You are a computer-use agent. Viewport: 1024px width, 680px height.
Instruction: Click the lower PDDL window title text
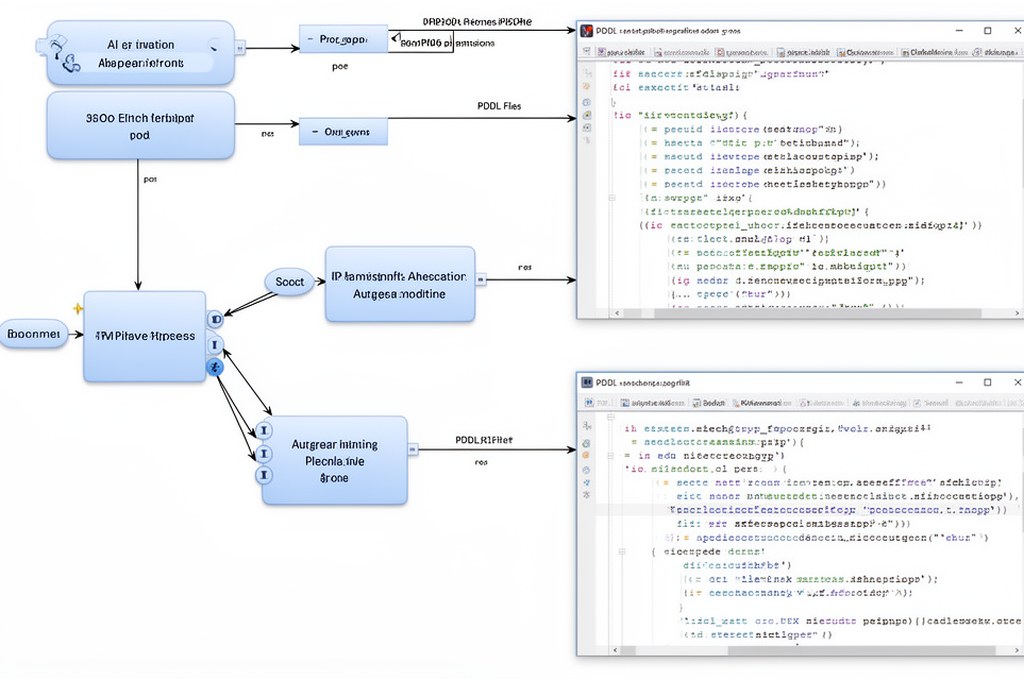point(643,382)
